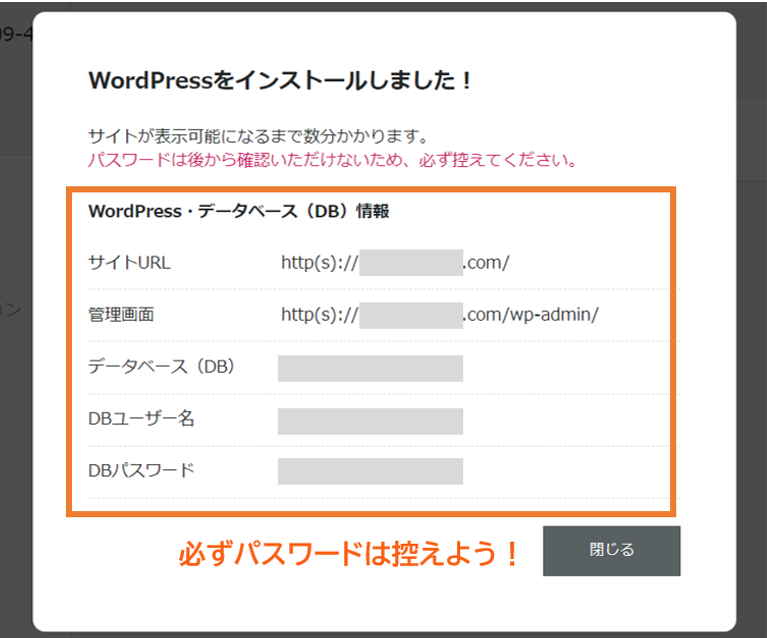Select the masked データベース（DB） value
The height and width of the screenshot is (638, 767).
(x=370, y=368)
